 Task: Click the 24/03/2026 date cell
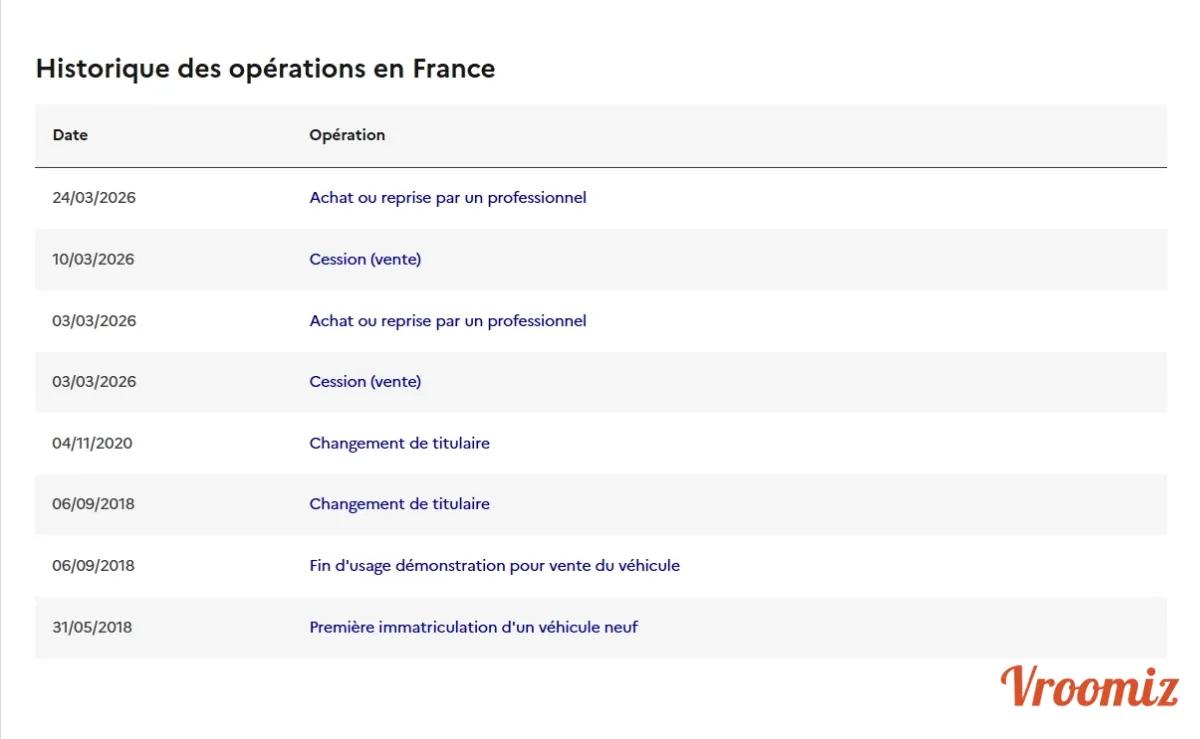(x=94, y=198)
